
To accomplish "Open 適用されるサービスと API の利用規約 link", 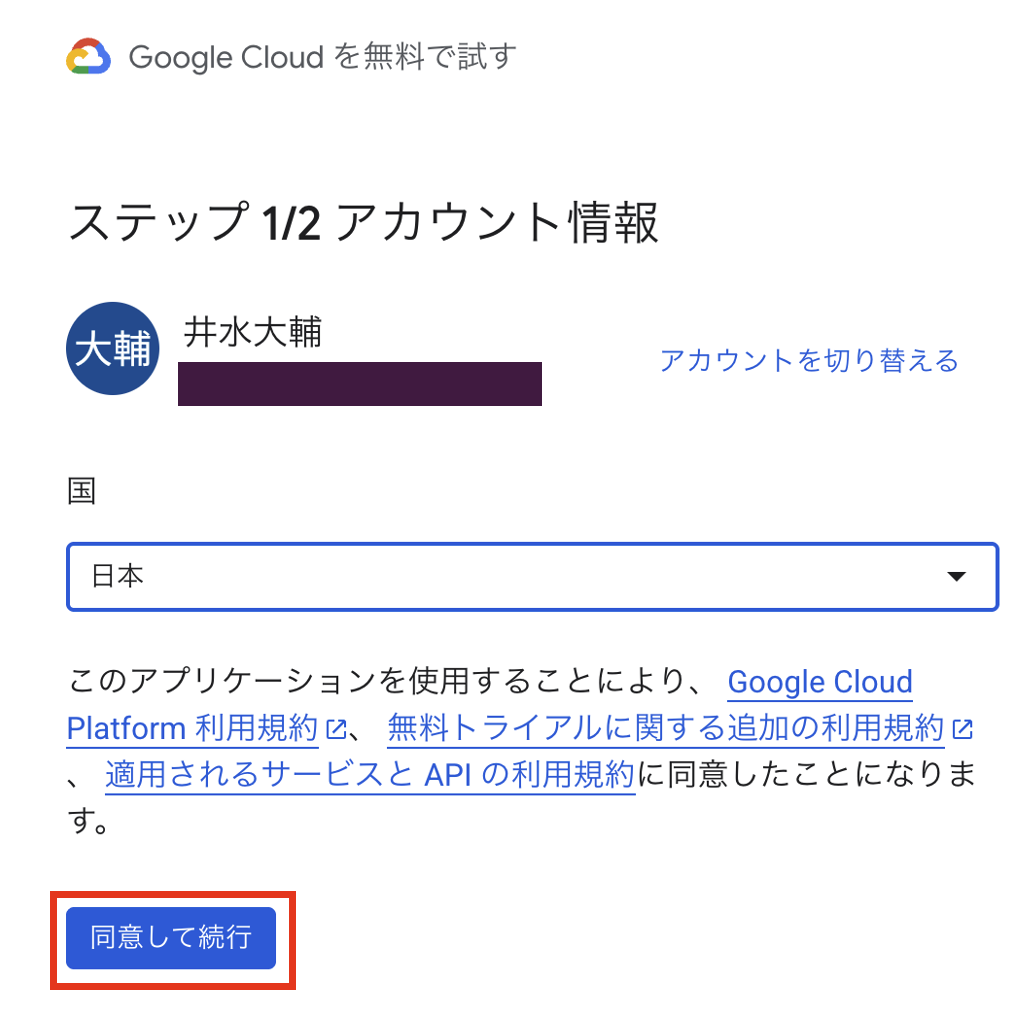I will point(370,774).
